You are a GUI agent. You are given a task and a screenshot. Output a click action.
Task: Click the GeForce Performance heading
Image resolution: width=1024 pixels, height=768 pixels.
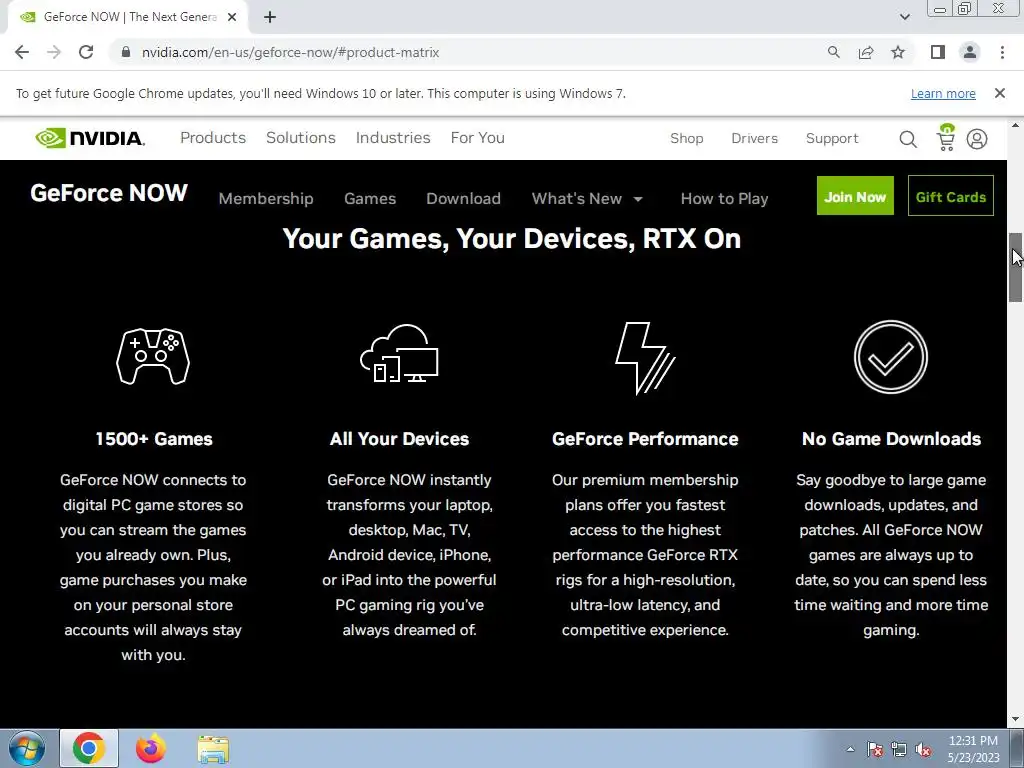[645, 439]
